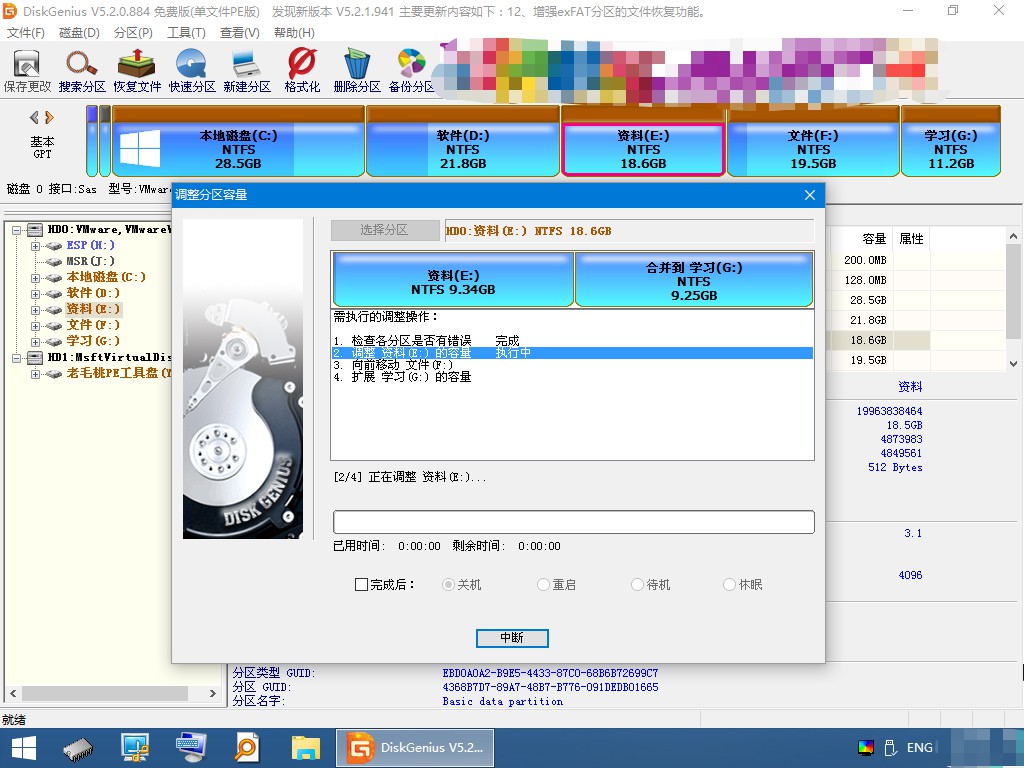Expand the 资料(E:) tree node
This screenshot has width=1024, height=768.
(x=36, y=310)
